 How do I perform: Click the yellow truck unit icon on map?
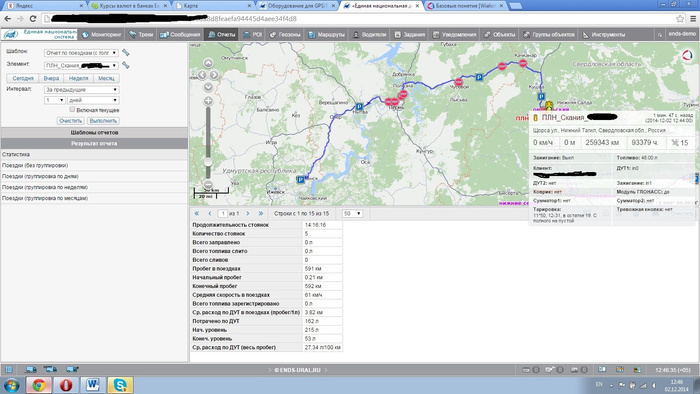(x=549, y=105)
